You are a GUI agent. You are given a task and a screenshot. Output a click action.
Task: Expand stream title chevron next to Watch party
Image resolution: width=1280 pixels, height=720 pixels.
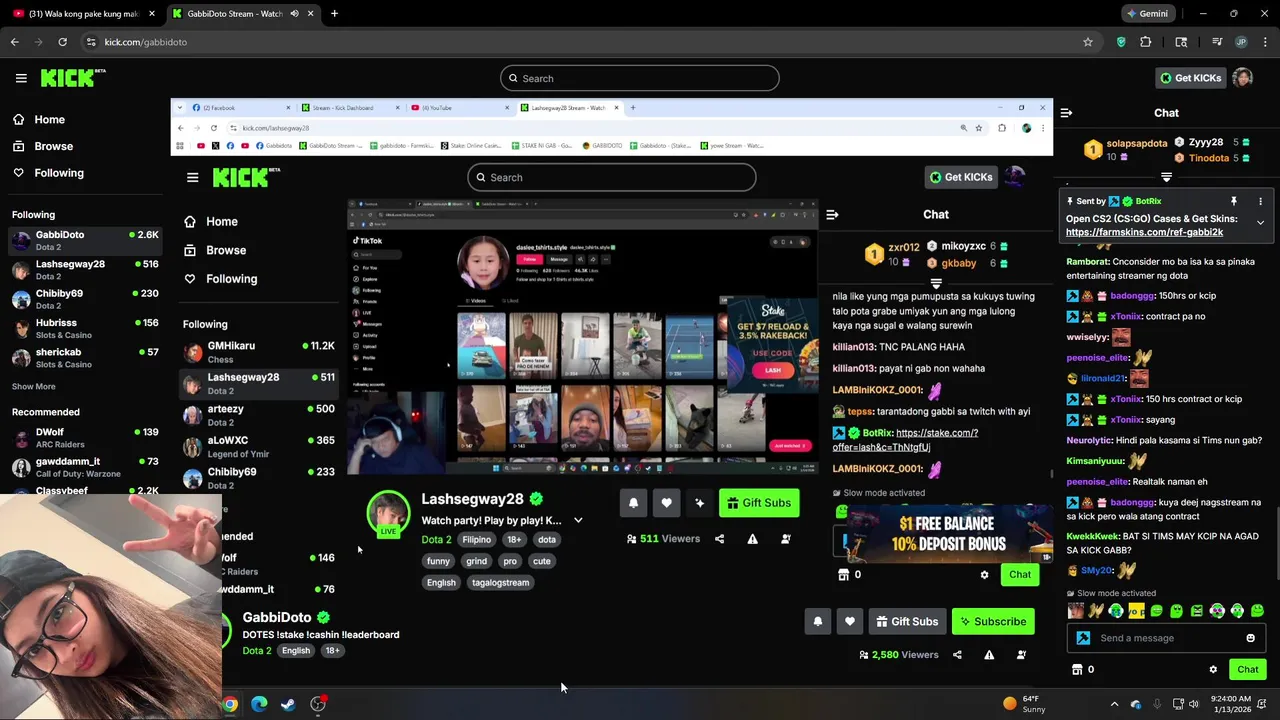tap(578, 521)
